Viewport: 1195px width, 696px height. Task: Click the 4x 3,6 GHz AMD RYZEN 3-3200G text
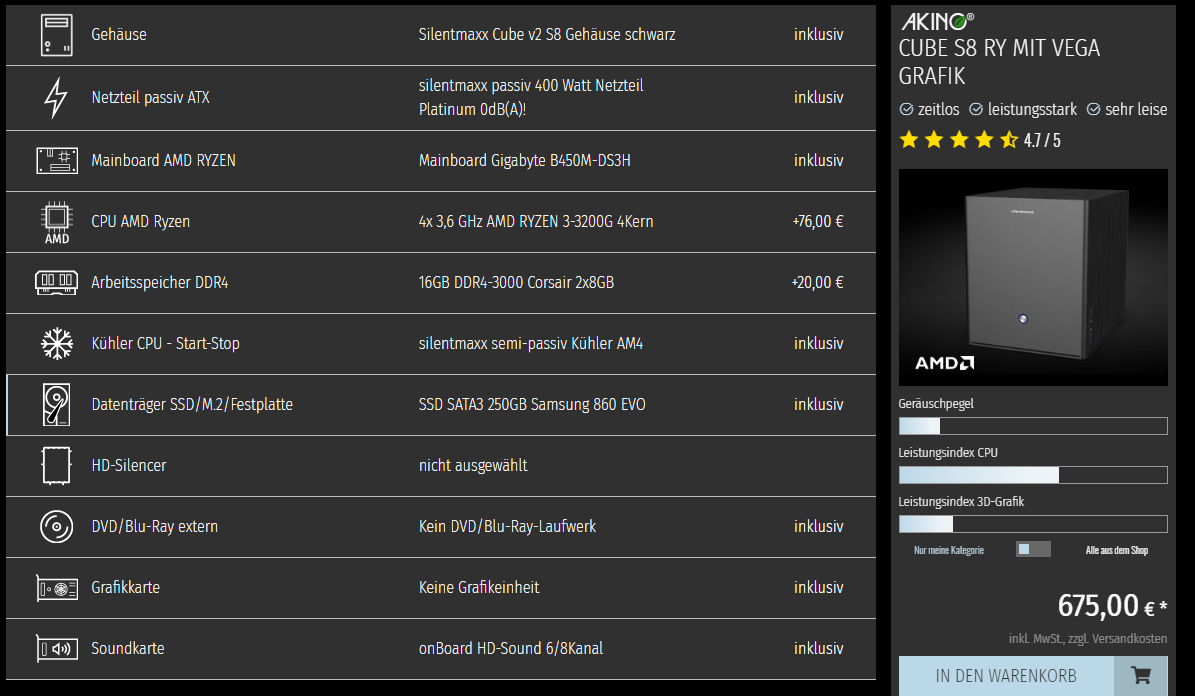(x=536, y=221)
